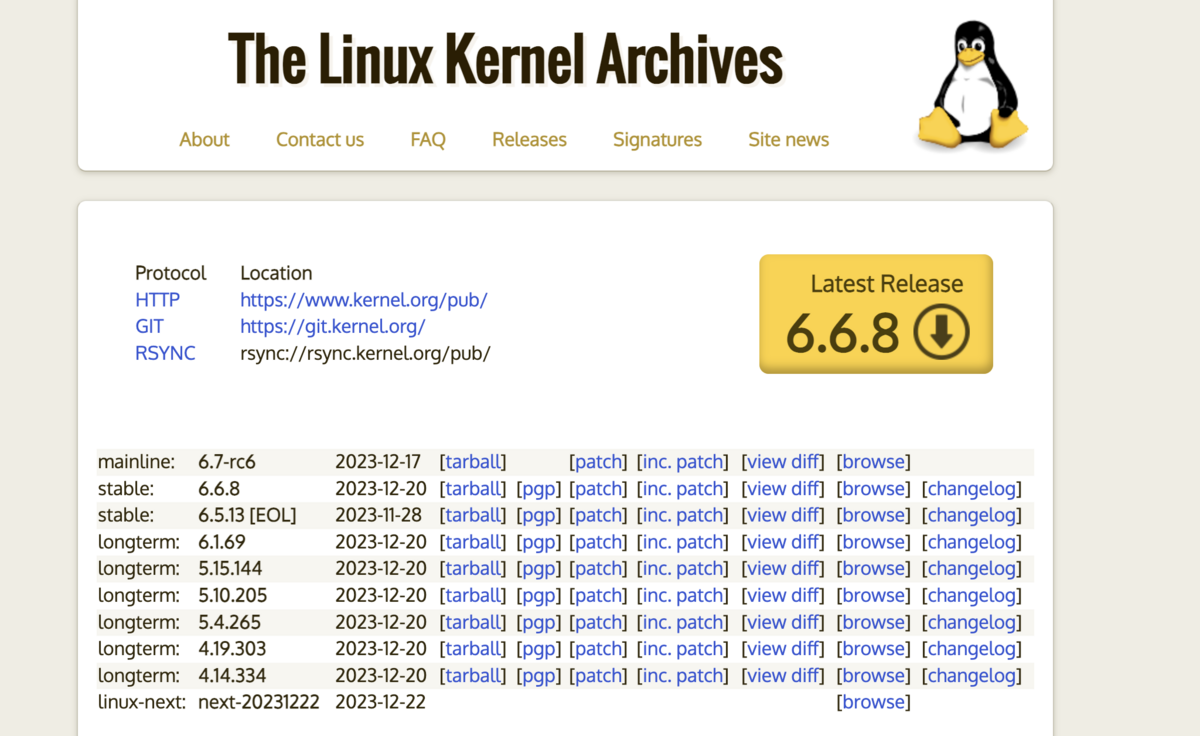Open changelog for longterm 4.14.334
The width and height of the screenshot is (1200, 736).
click(972, 675)
